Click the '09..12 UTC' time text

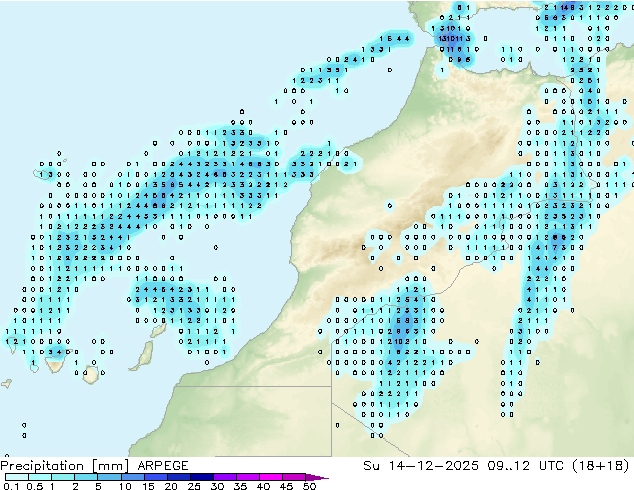pos(526,466)
